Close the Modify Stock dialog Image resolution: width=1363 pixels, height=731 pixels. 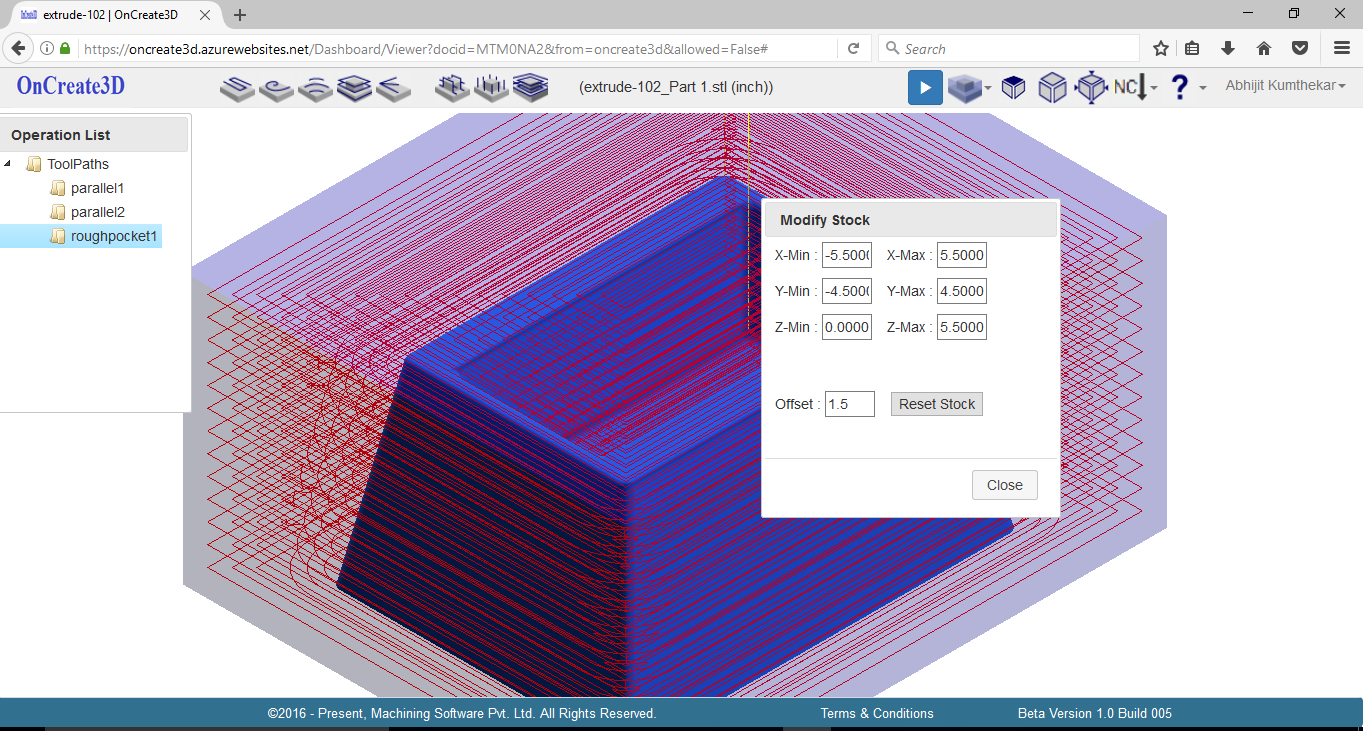(1004, 485)
